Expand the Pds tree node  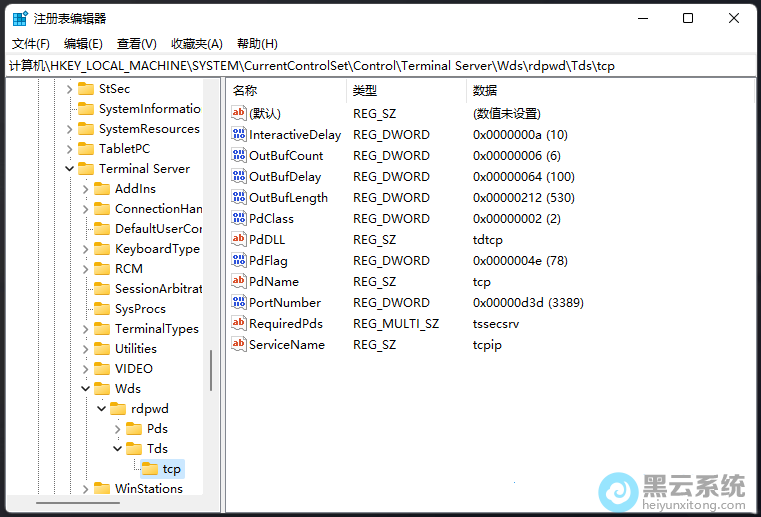click(118, 429)
